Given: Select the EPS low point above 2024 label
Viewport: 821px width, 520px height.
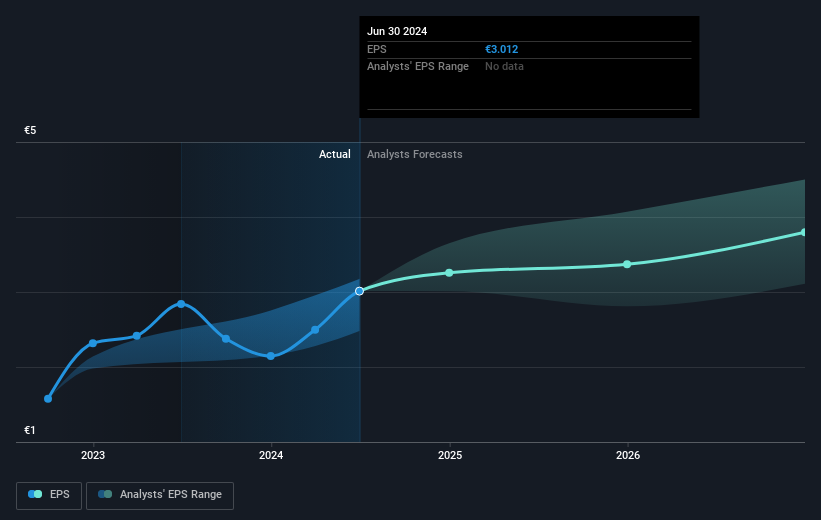Looking at the screenshot, I should click(x=271, y=356).
